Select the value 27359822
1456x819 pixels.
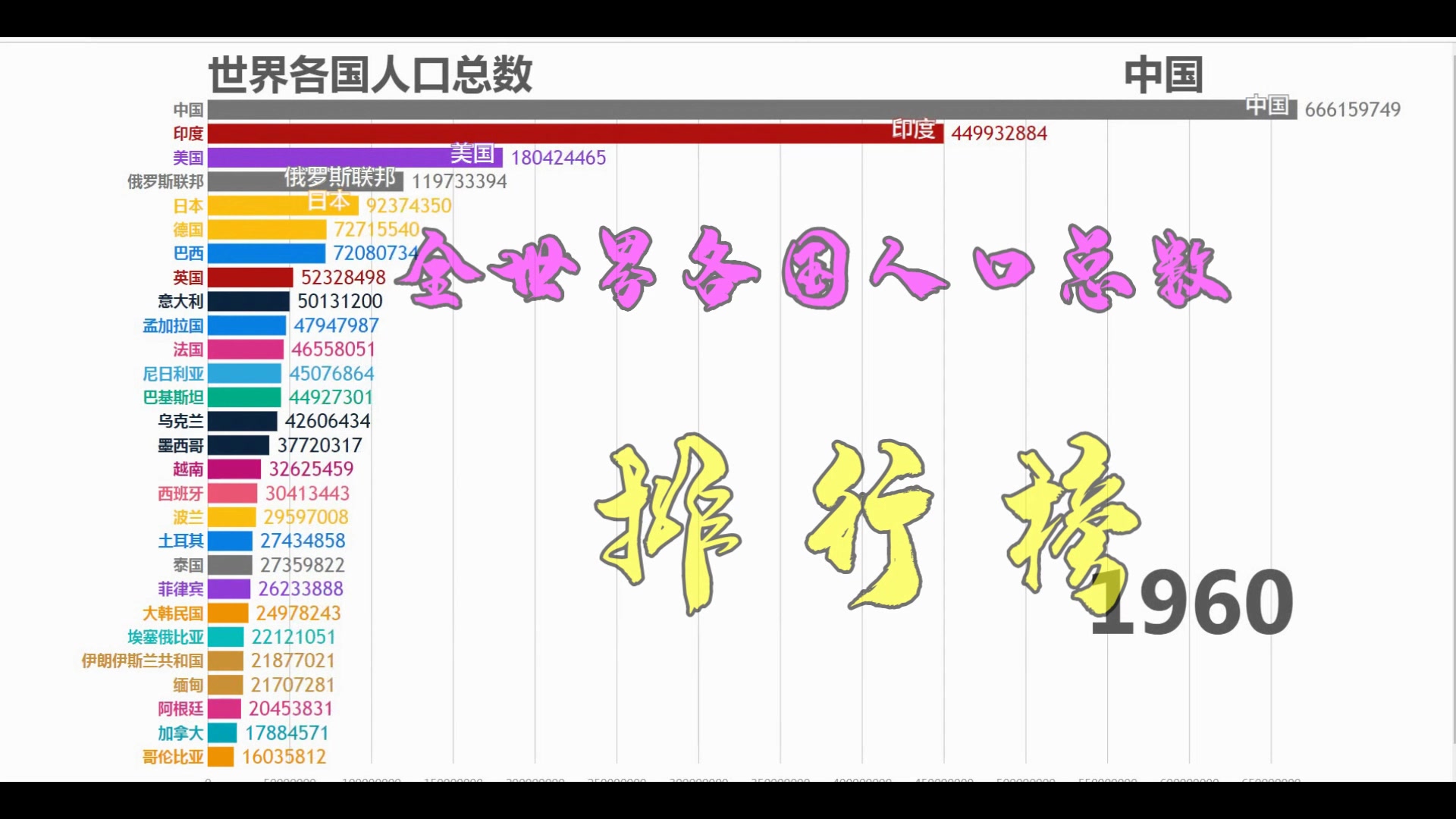302,565
